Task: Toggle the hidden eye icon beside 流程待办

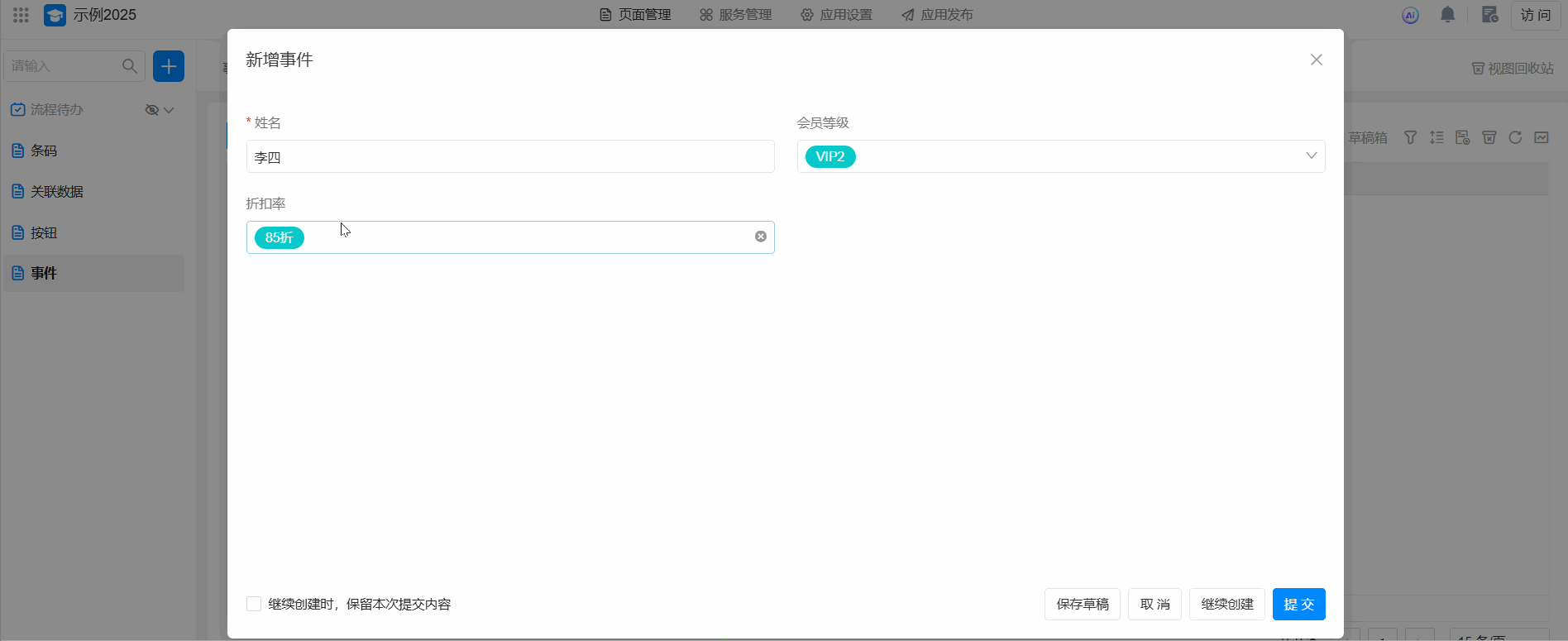Action: pos(151,110)
